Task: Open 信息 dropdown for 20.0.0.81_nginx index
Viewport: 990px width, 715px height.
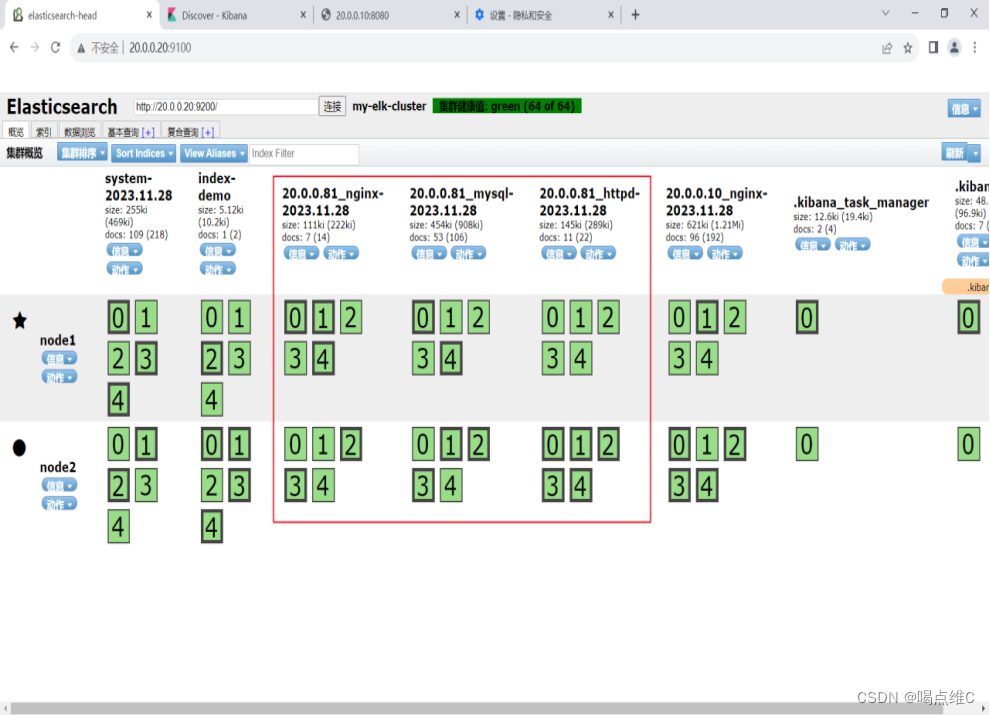Action: click(301, 253)
